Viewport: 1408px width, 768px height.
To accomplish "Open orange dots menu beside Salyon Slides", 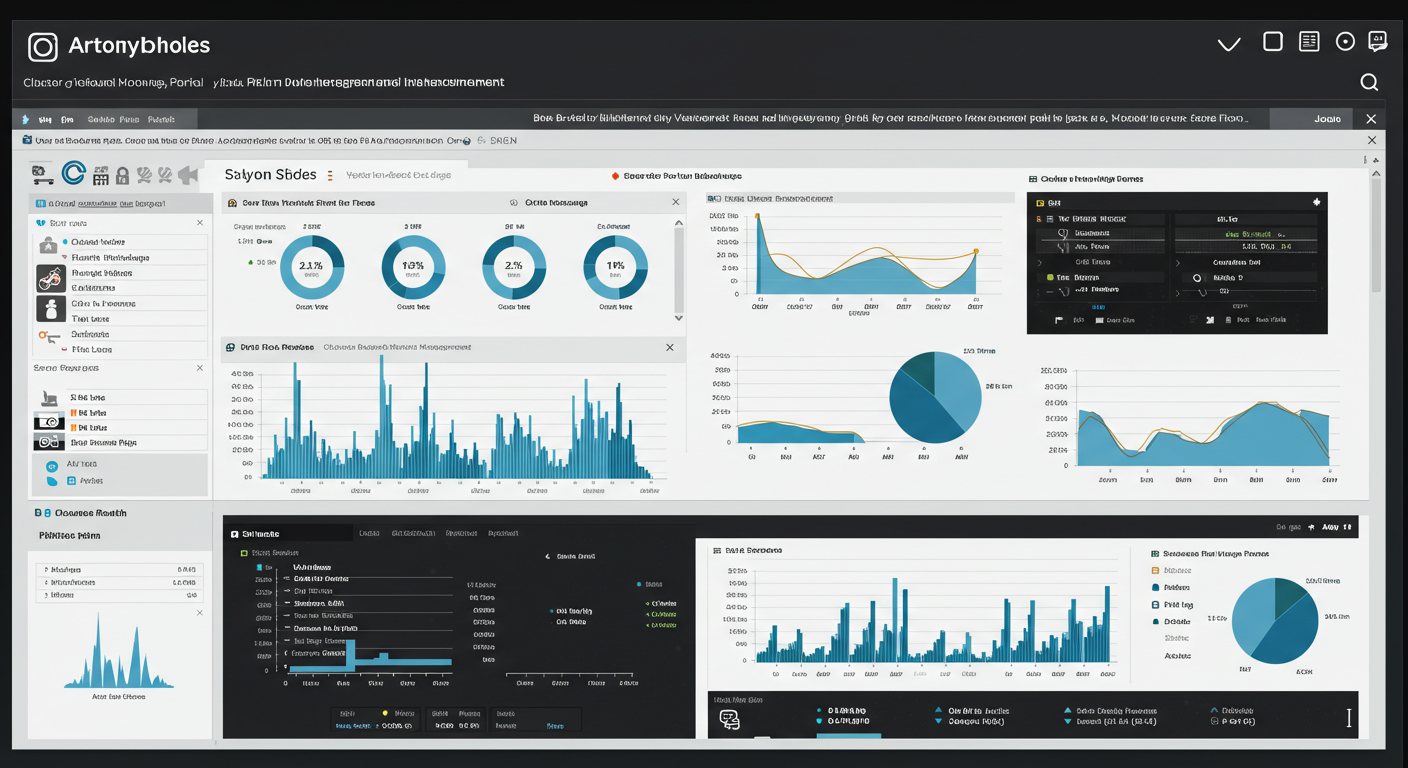I will (x=330, y=175).
